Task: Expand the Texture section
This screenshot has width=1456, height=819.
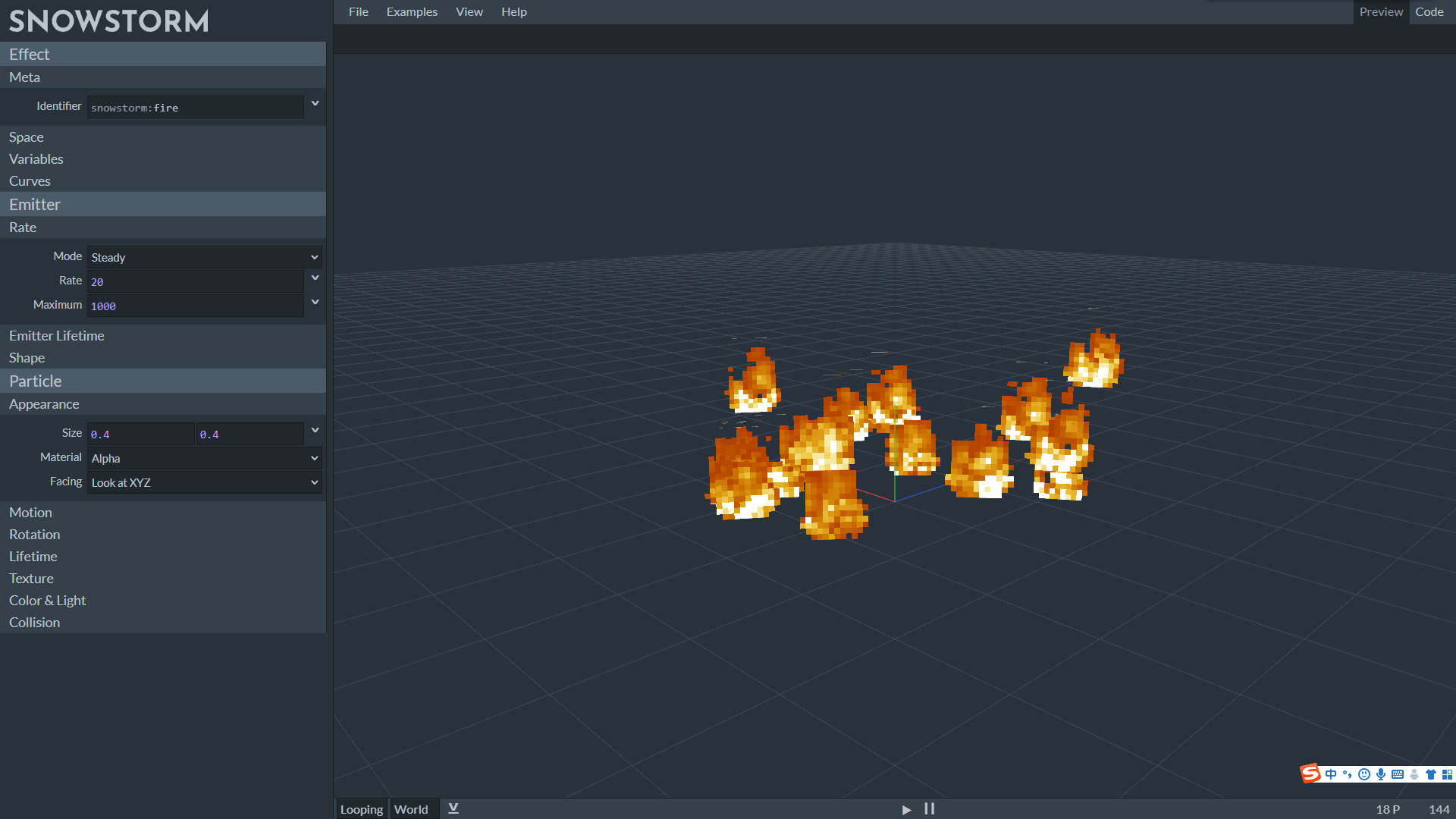Action: (163, 579)
